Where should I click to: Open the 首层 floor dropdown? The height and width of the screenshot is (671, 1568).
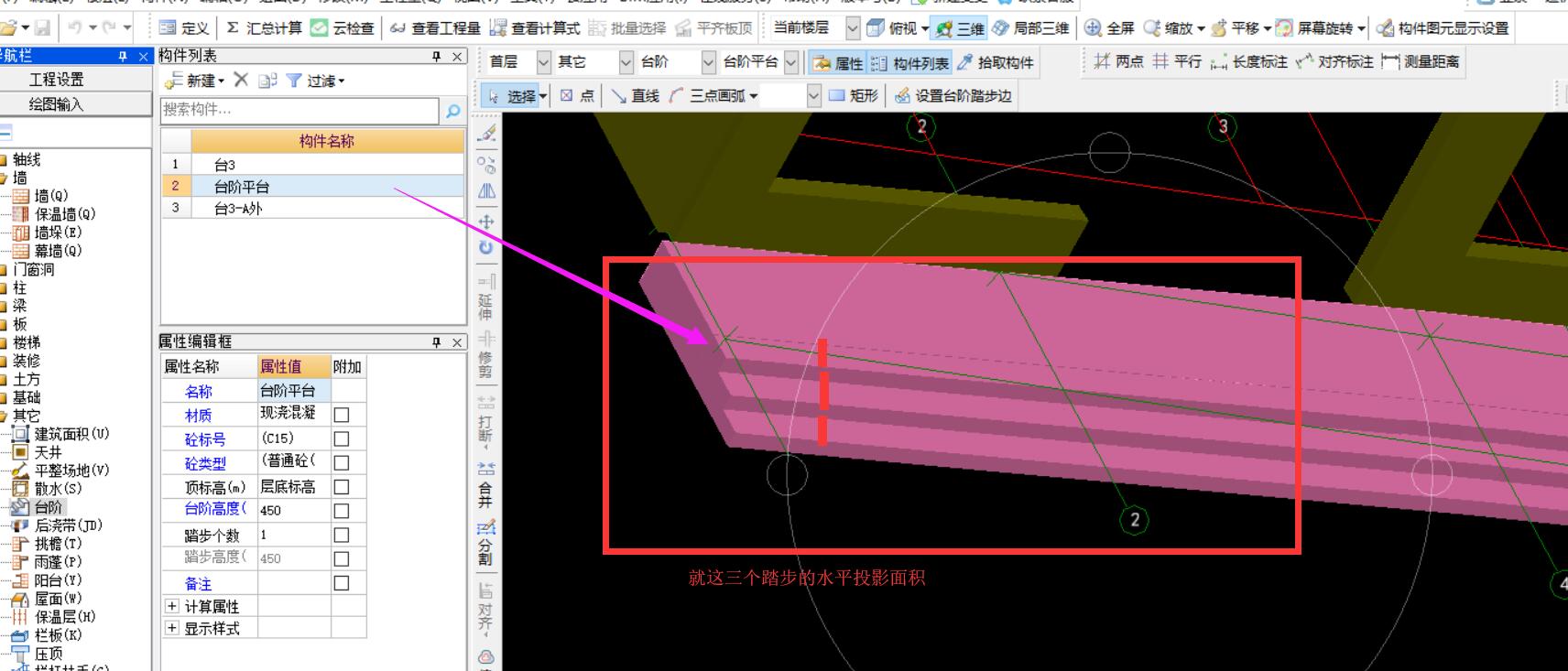tap(543, 62)
